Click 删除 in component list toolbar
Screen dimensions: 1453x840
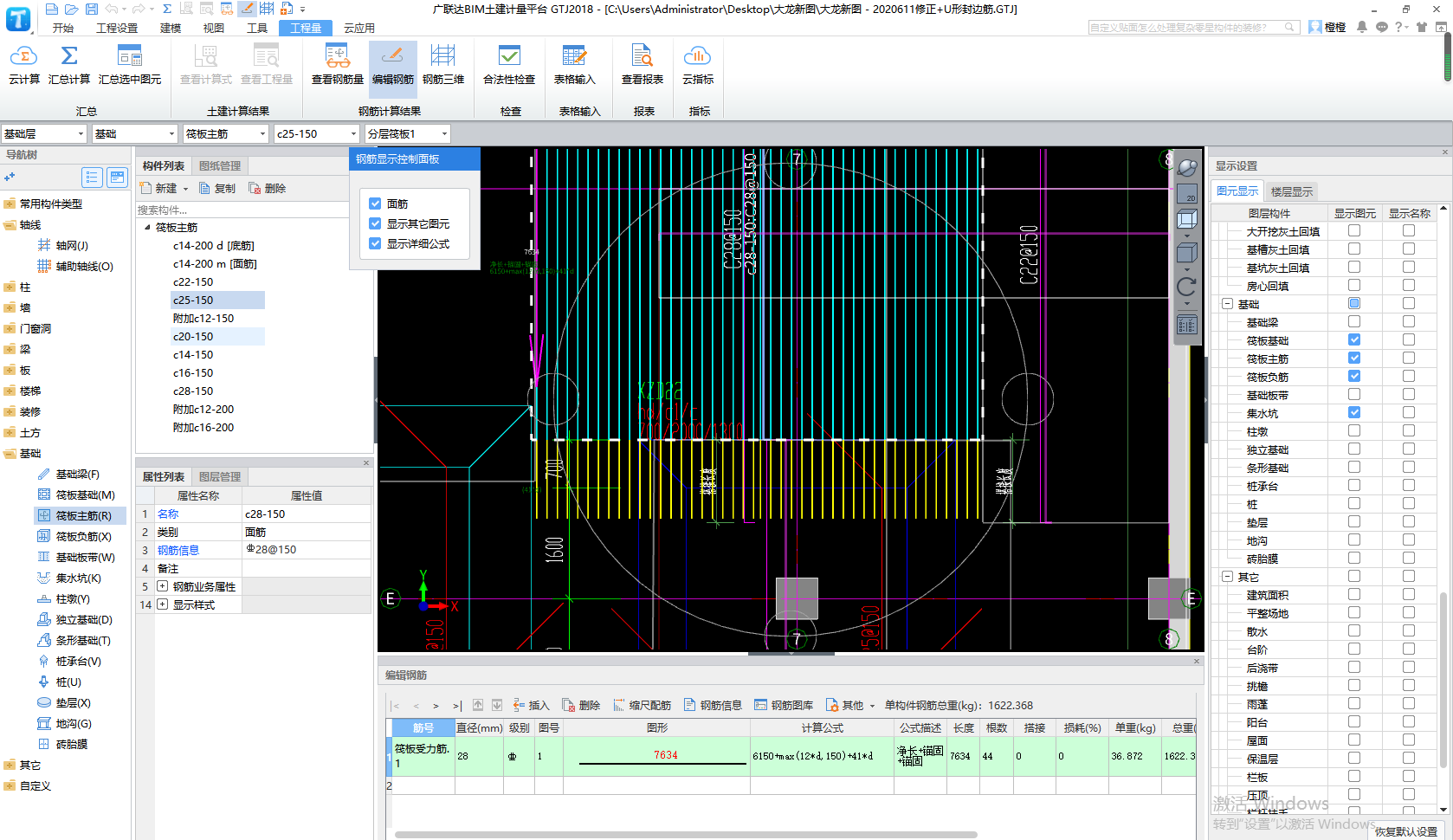click(x=268, y=188)
